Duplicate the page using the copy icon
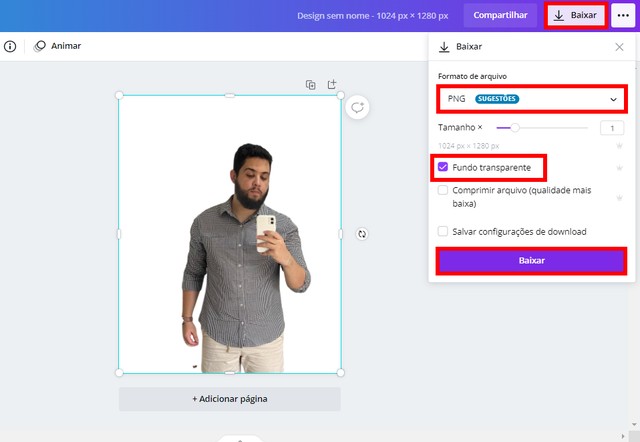640x442 pixels. point(311,84)
